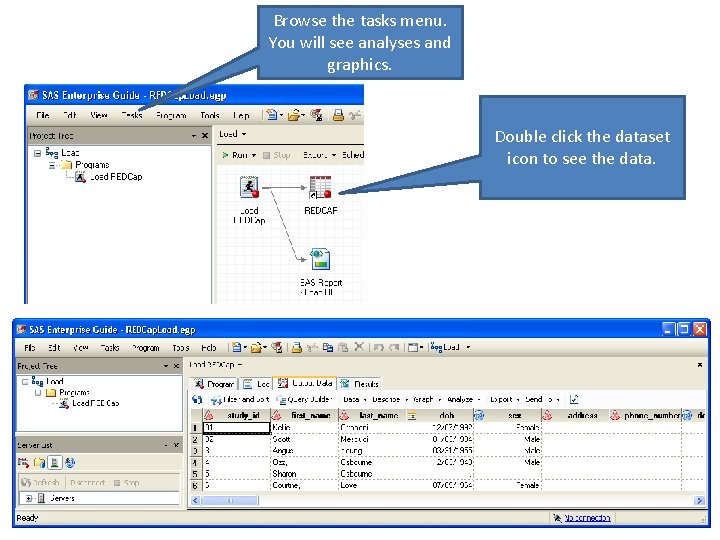This screenshot has width=720, height=540.
Task: Click Filter and Sort button
Action: coord(240,399)
